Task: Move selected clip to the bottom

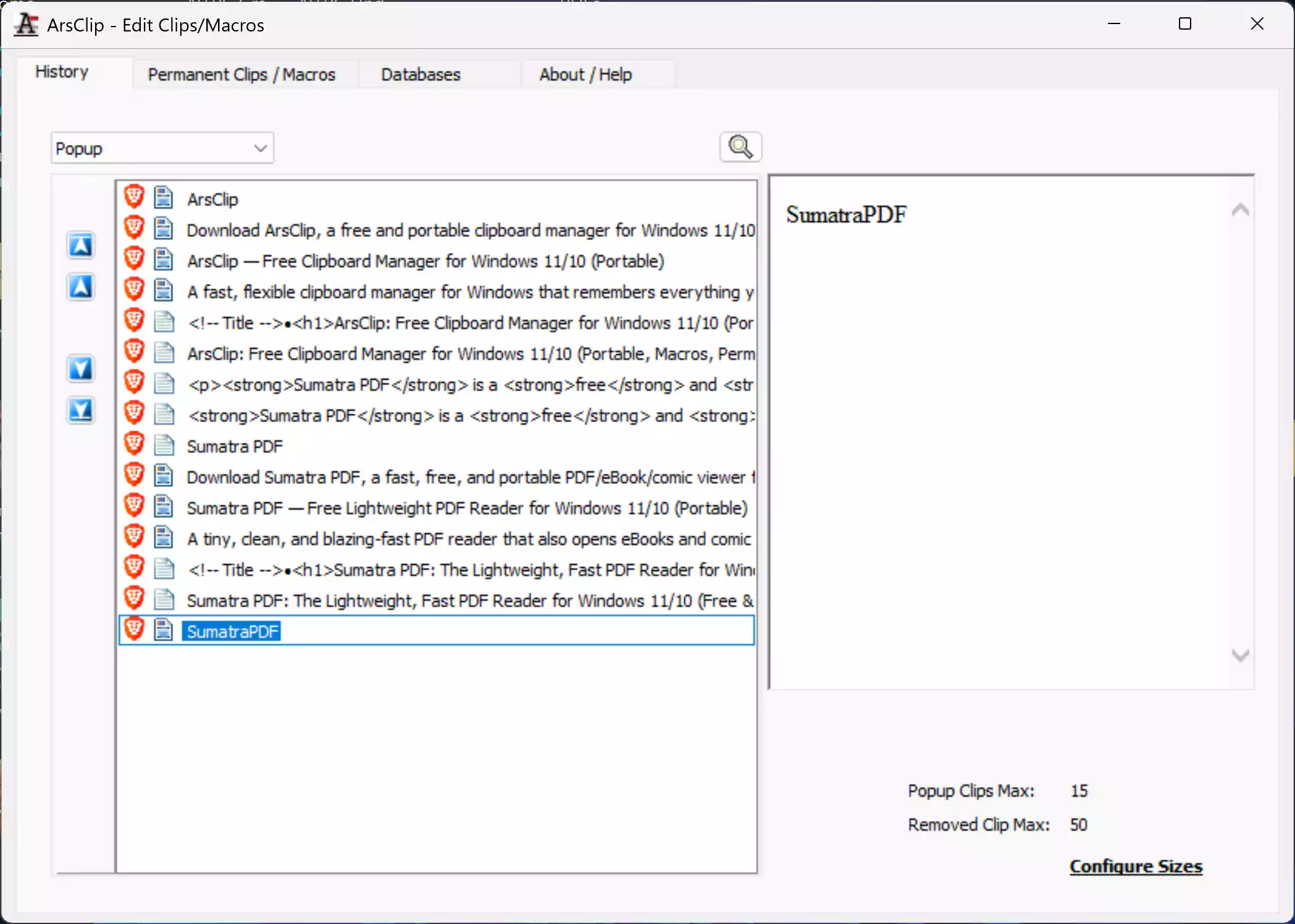Action: (x=81, y=410)
